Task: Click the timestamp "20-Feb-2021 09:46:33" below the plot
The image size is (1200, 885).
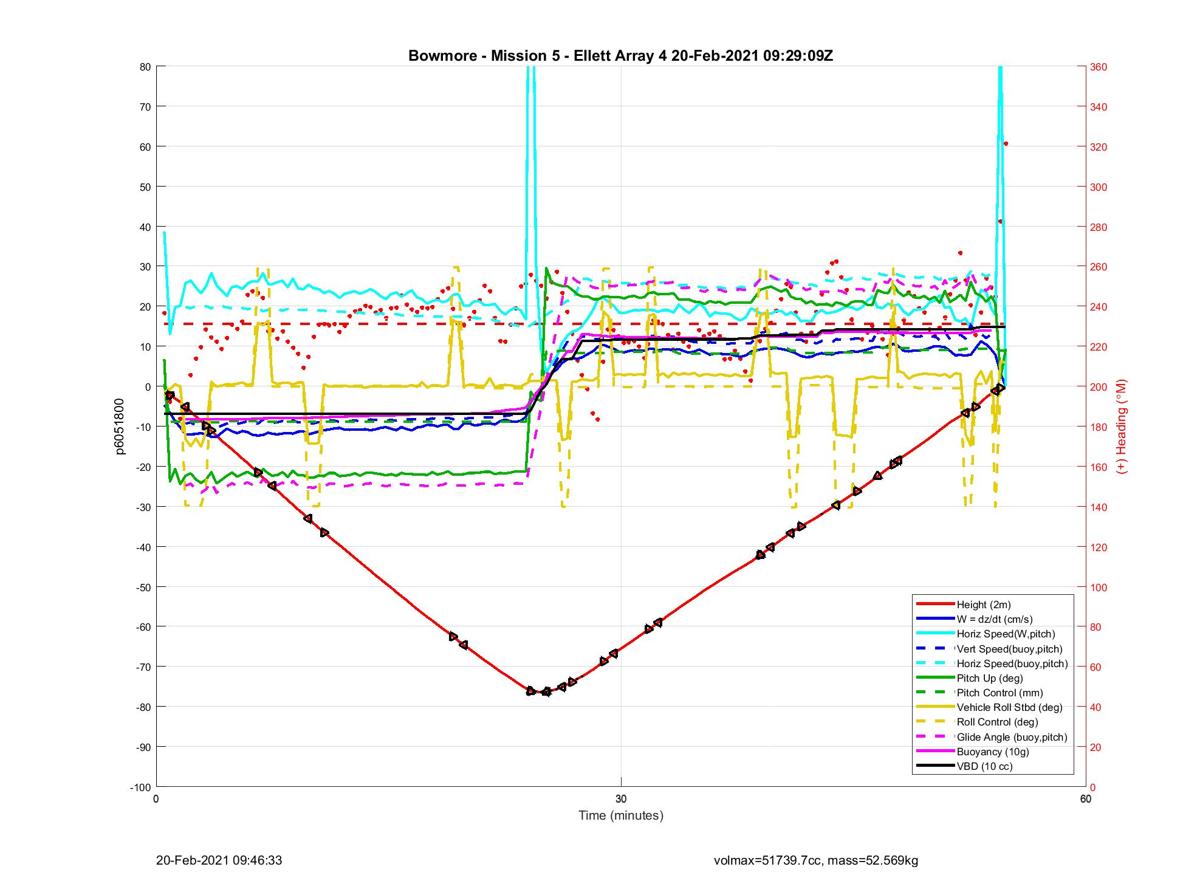Action: 219,859
